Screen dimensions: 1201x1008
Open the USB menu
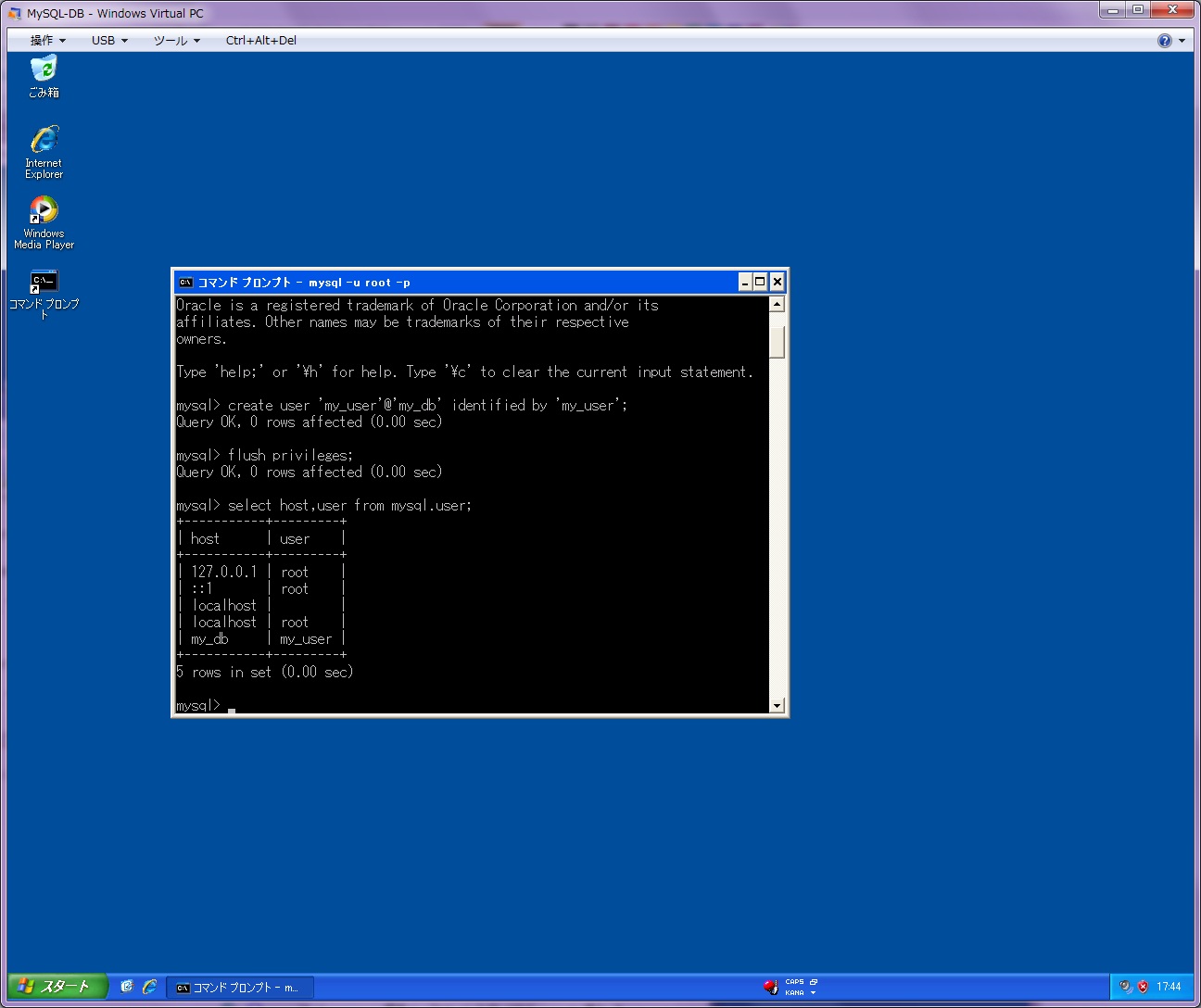[109, 41]
